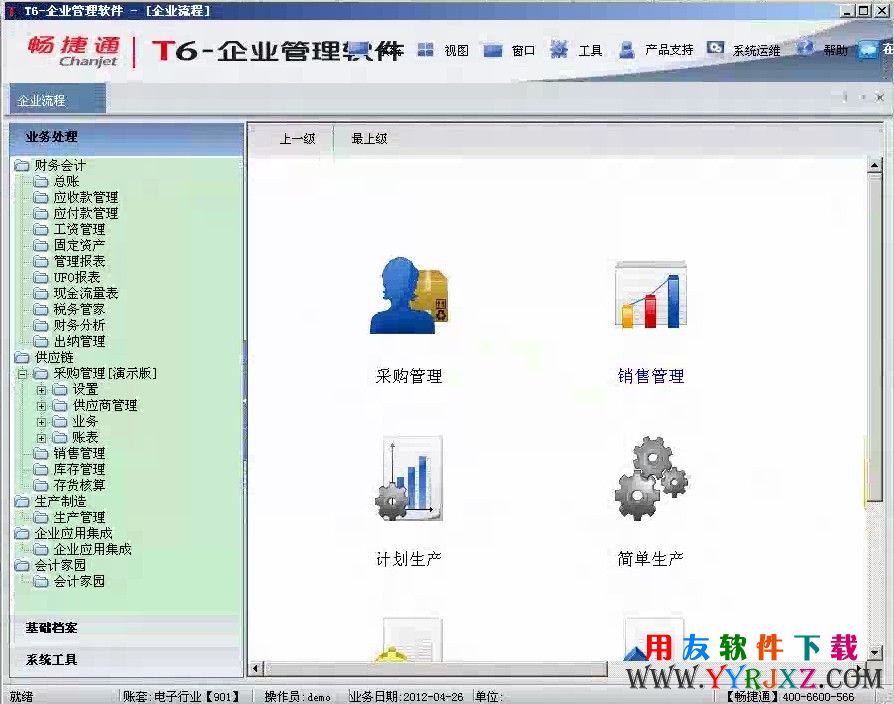The image size is (894, 704).
Task: Open the 帮助 menu
Action: (835, 51)
